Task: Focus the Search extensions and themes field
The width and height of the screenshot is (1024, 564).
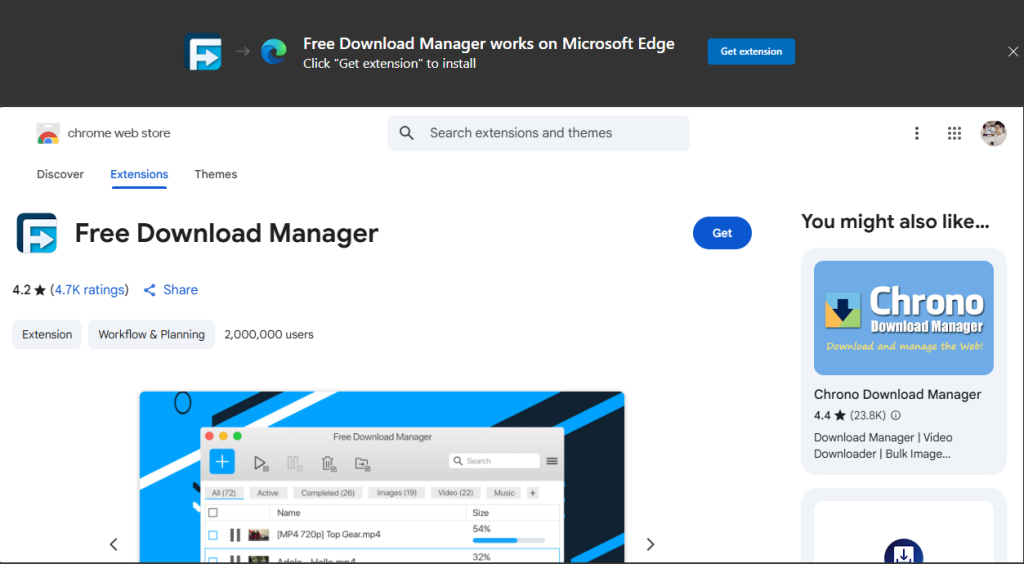Action: [x=538, y=133]
